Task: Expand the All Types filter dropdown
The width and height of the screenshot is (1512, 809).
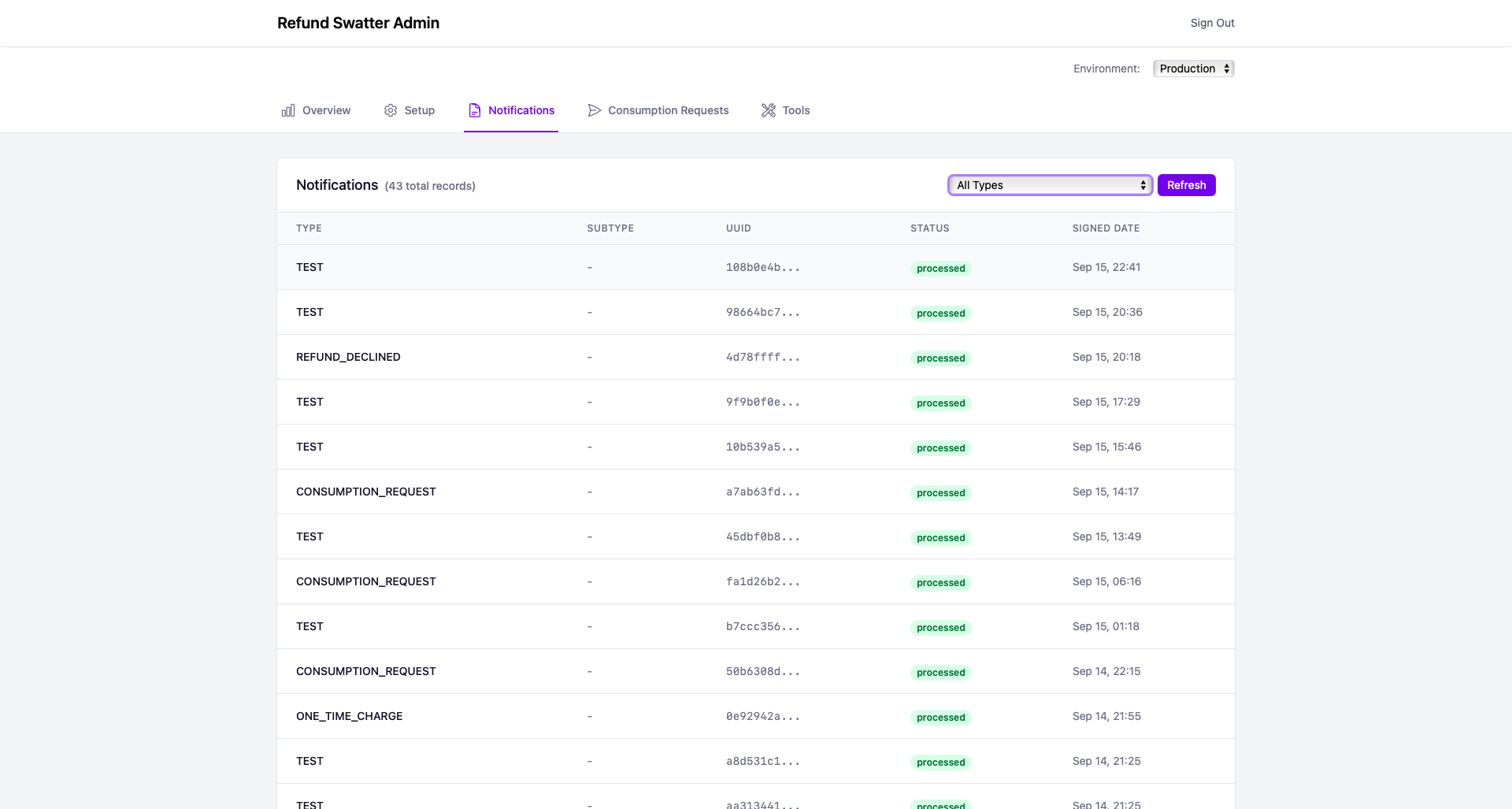Action: (1051, 185)
